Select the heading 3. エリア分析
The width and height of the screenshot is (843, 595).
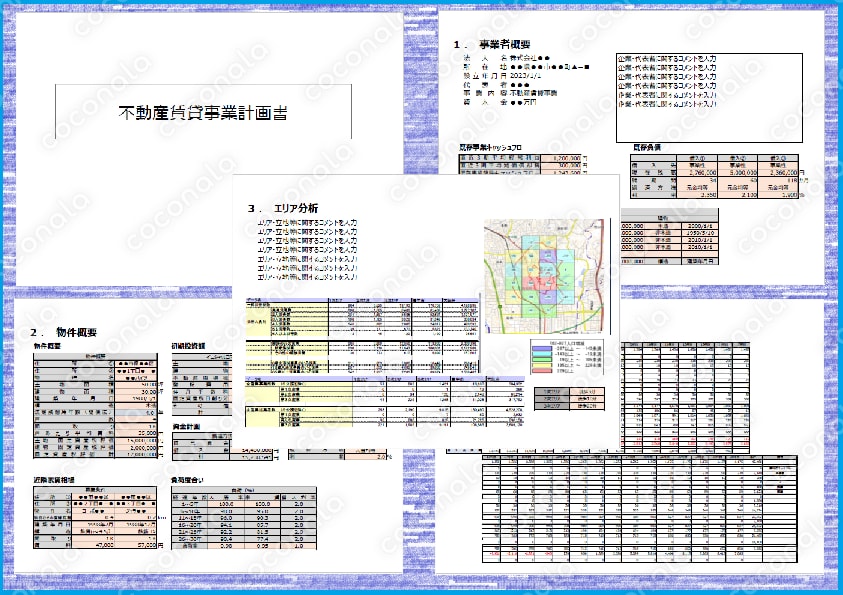tap(283, 208)
